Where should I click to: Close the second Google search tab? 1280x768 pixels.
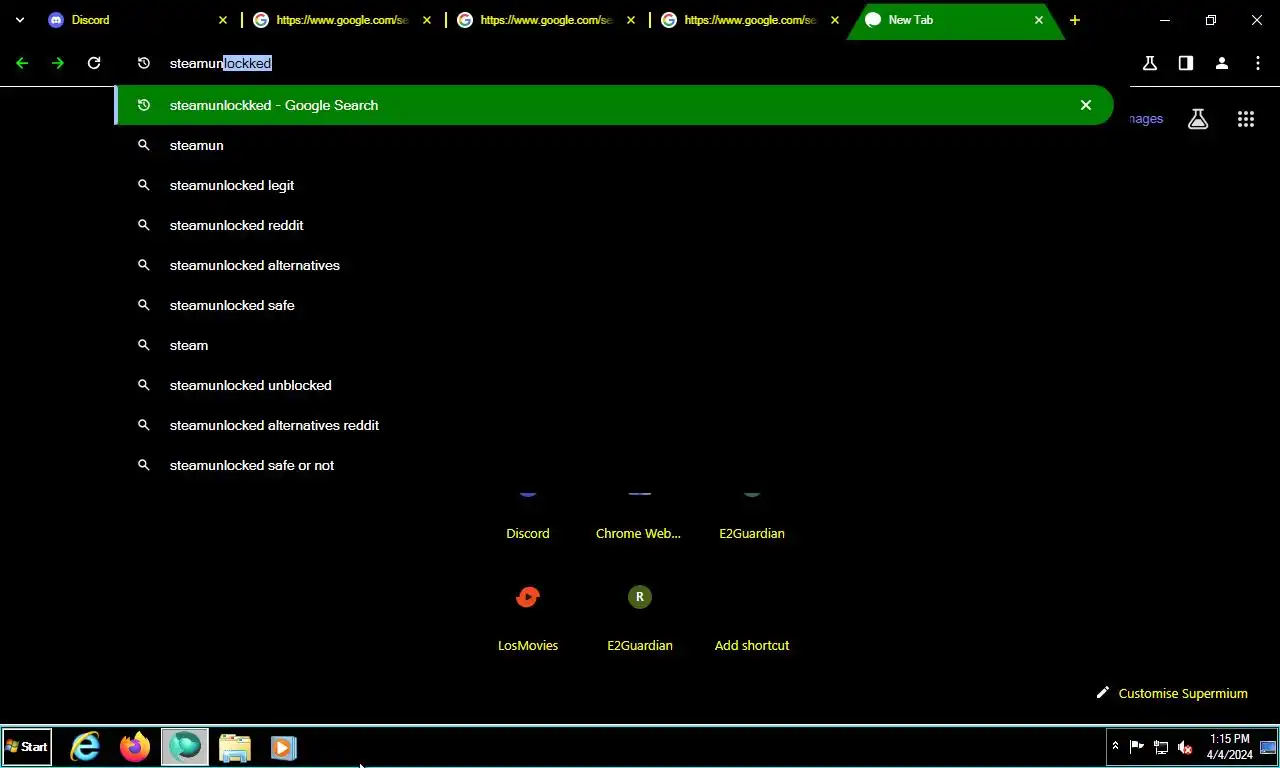tap(631, 20)
